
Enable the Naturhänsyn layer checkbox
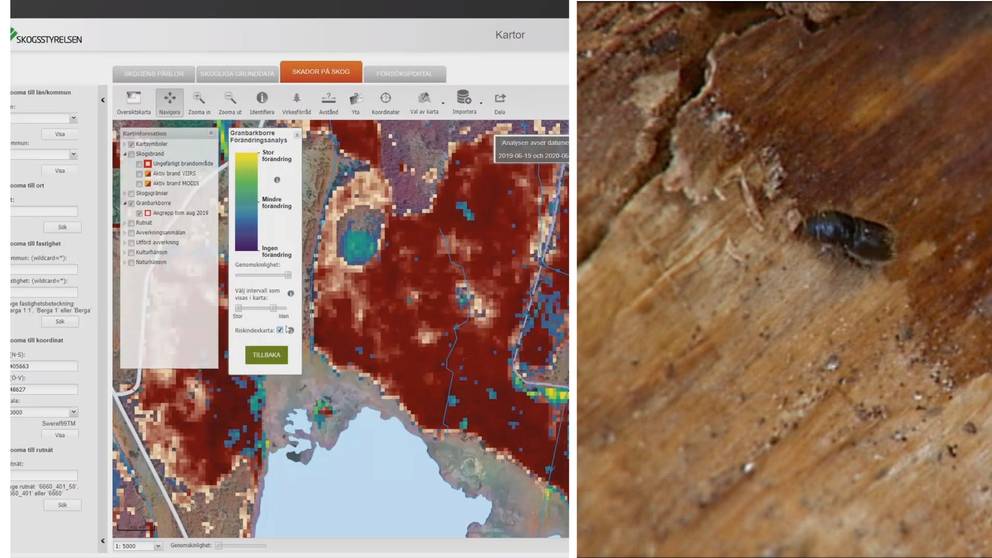[131, 262]
